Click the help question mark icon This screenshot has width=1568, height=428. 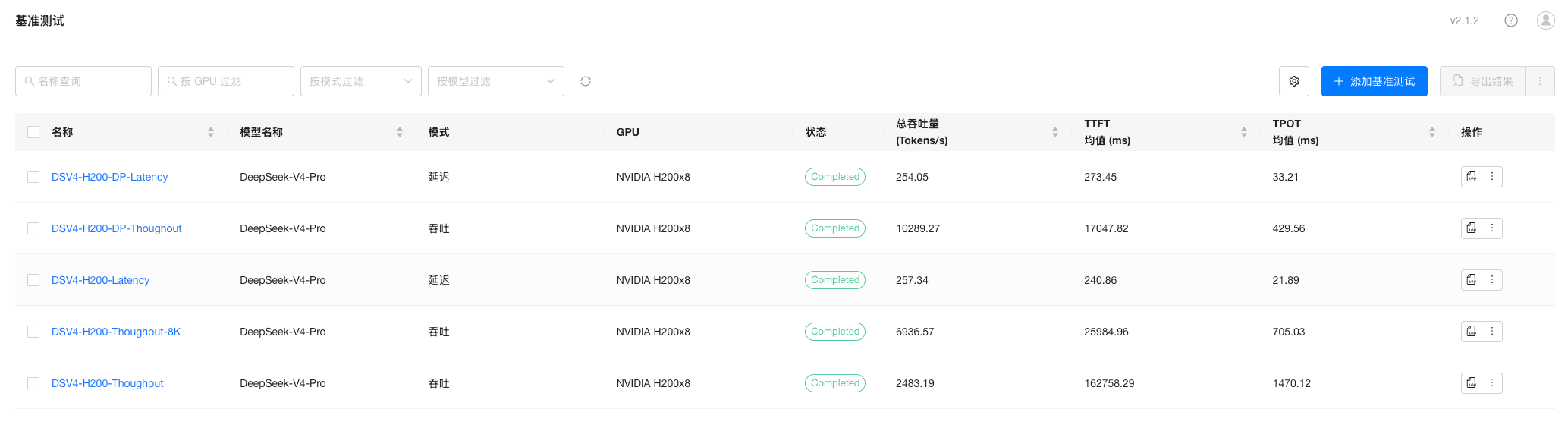(1510, 20)
